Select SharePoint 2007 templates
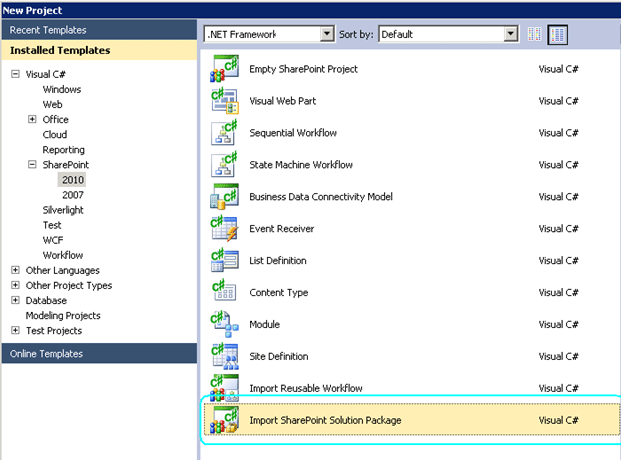The width and height of the screenshot is (621, 460). 72,195
